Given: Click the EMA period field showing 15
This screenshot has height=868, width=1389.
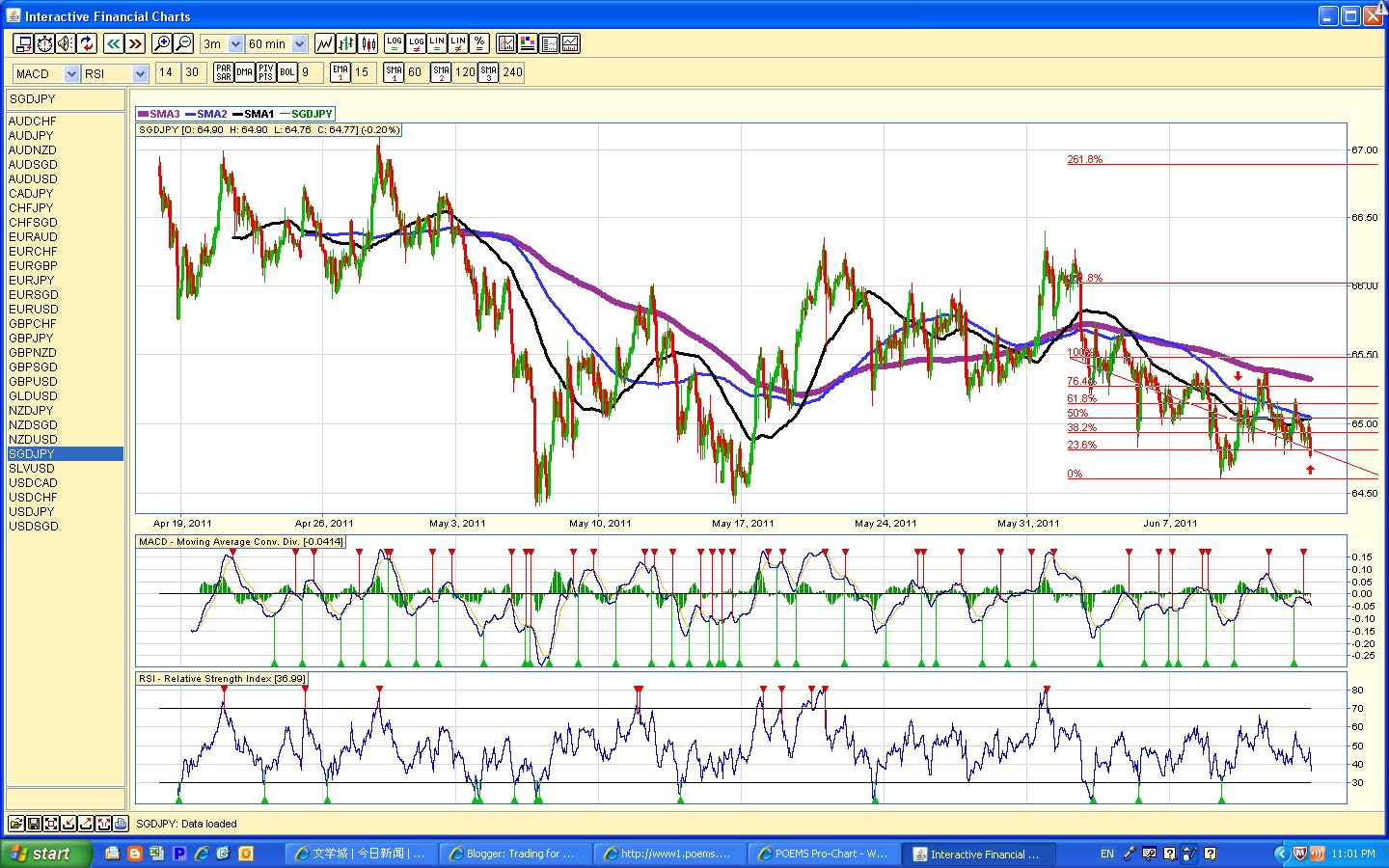Looking at the screenshot, I should (x=364, y=72).
